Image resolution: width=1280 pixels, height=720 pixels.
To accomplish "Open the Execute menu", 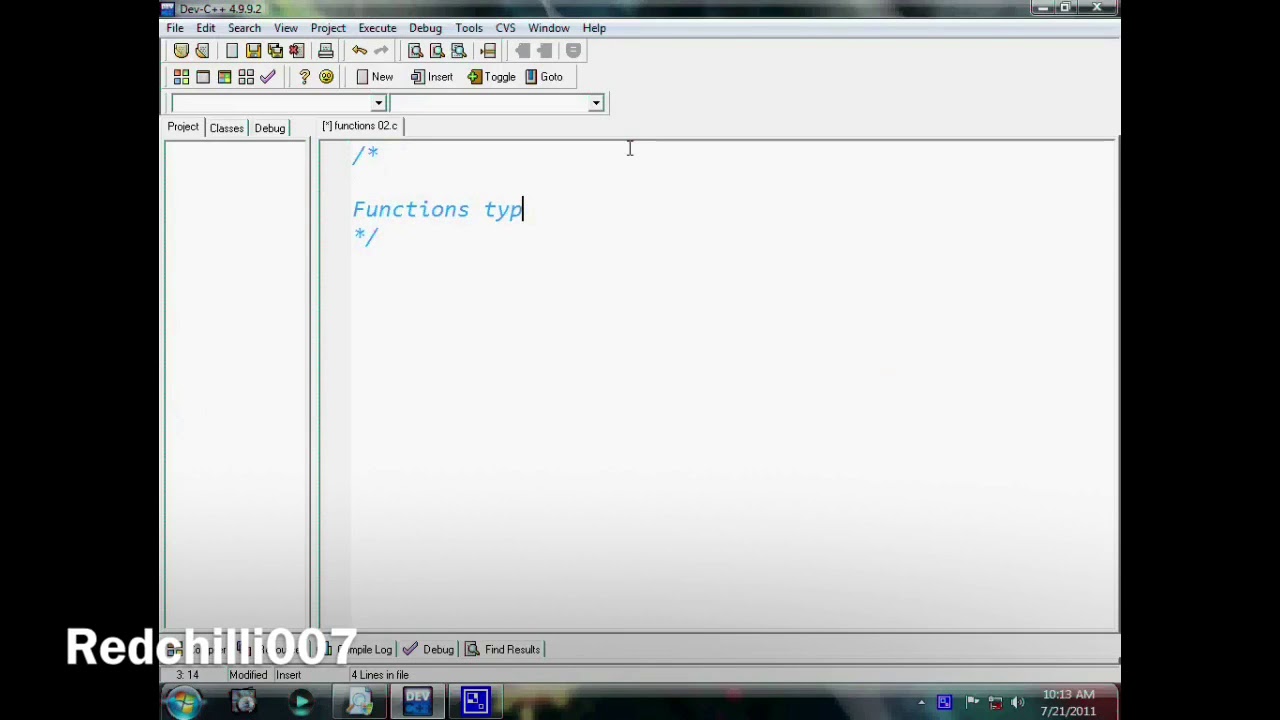I will (x=377, y=28).
